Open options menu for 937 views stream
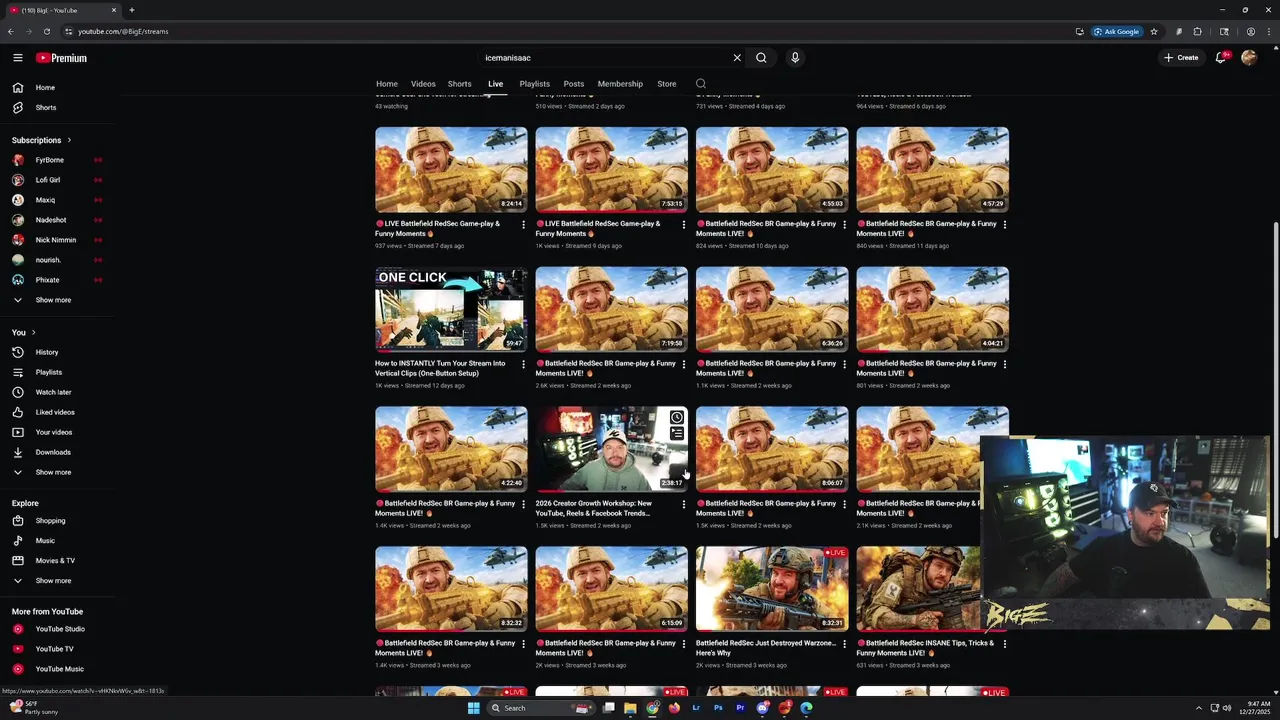The width and height of the screenshot is (1280, 720). pos(523,224)
